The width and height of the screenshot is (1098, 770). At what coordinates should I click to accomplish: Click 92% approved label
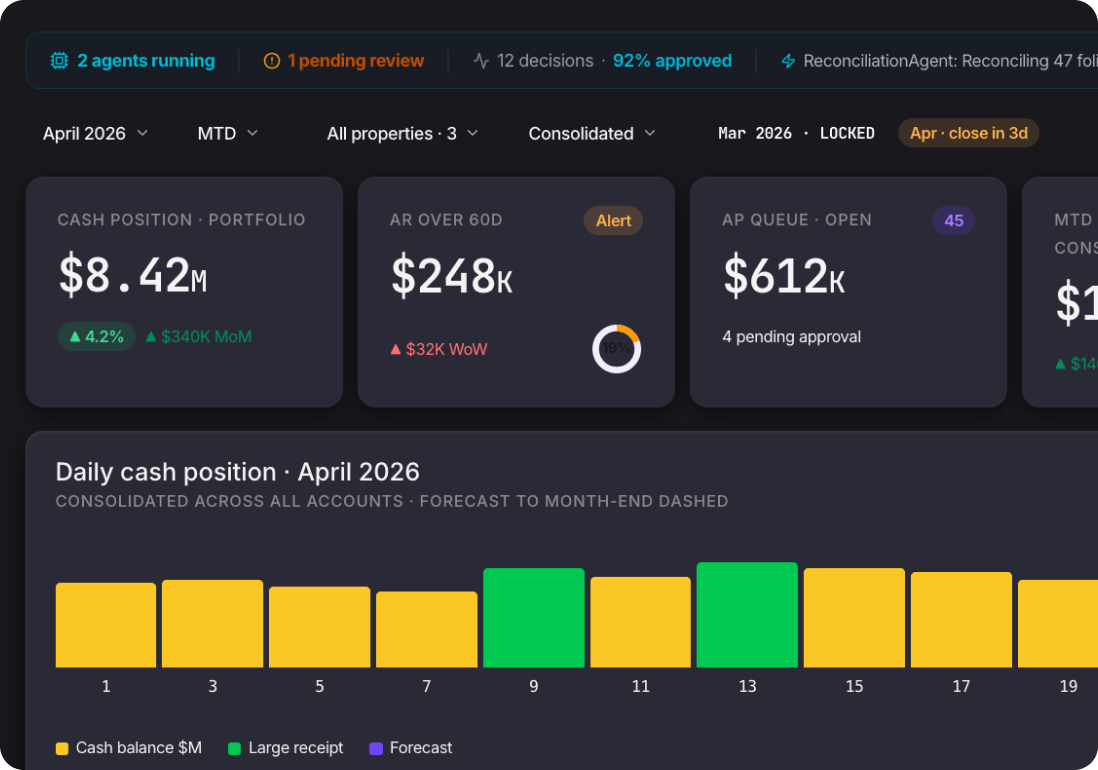tap(672, 61)
